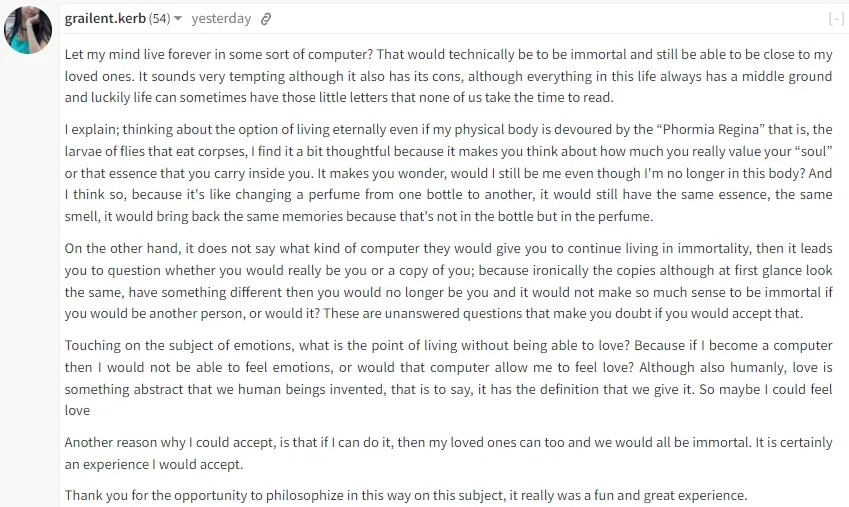The width and height of the screenshot is (849, 507).
Task: Click the permalink chain icon beside yesterday
Action: (x=265, y=20)
